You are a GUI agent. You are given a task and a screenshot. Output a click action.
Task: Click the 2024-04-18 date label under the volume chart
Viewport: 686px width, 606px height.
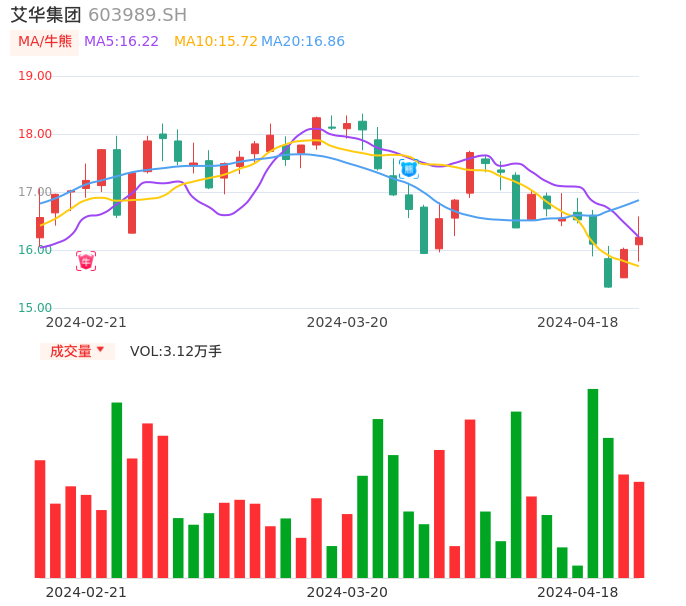tap(577, 592)
